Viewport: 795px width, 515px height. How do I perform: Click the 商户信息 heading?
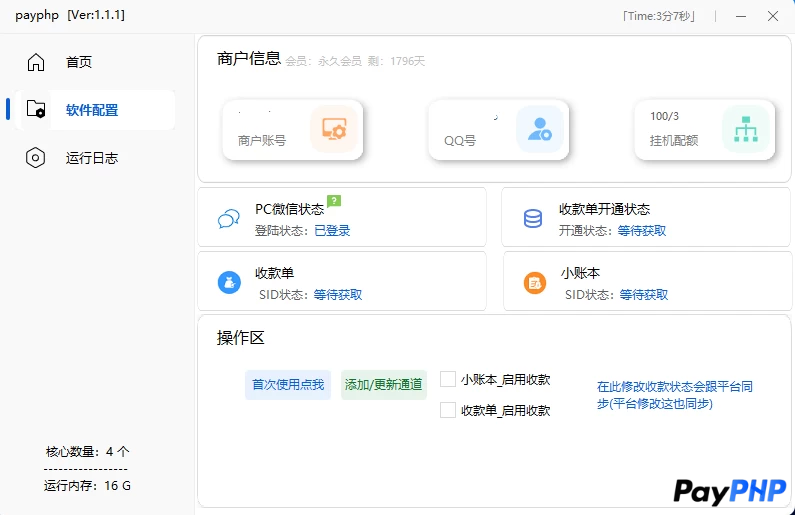249,59
